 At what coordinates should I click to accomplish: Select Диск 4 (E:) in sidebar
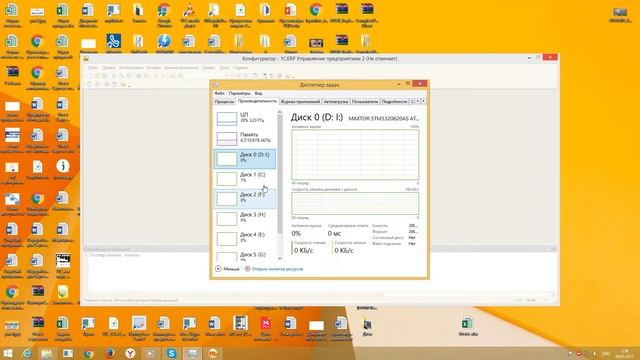tap(245, 238)
